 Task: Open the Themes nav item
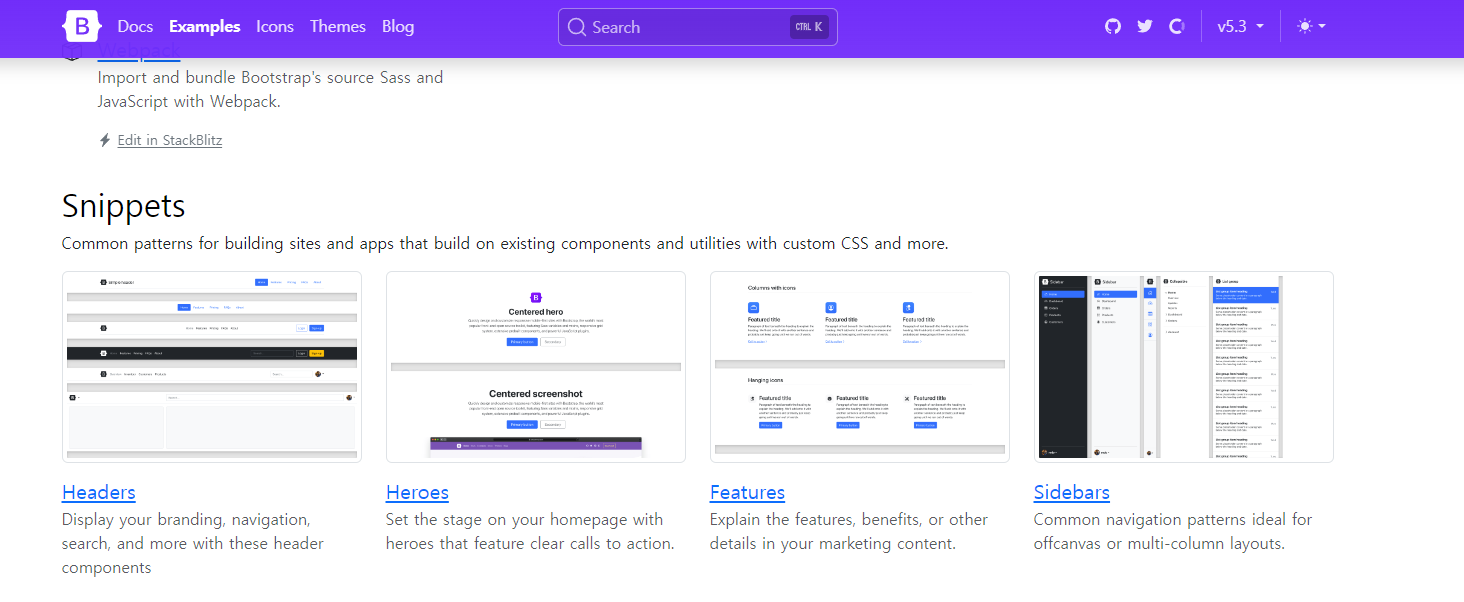coord(338,26)
